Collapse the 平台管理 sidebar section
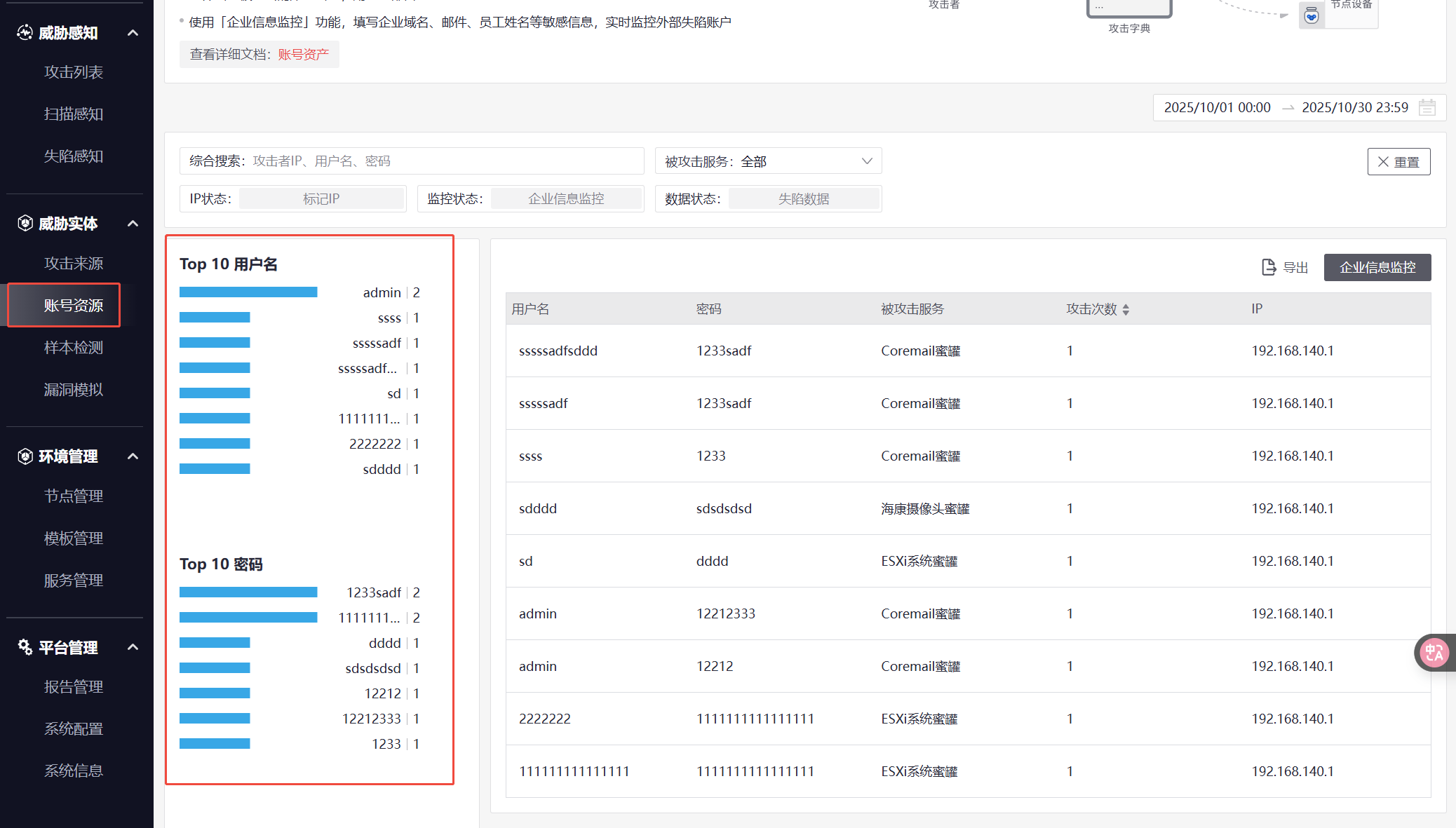Image resolution: width=1456 pixels, height=828 pixels. pos(133,647)
